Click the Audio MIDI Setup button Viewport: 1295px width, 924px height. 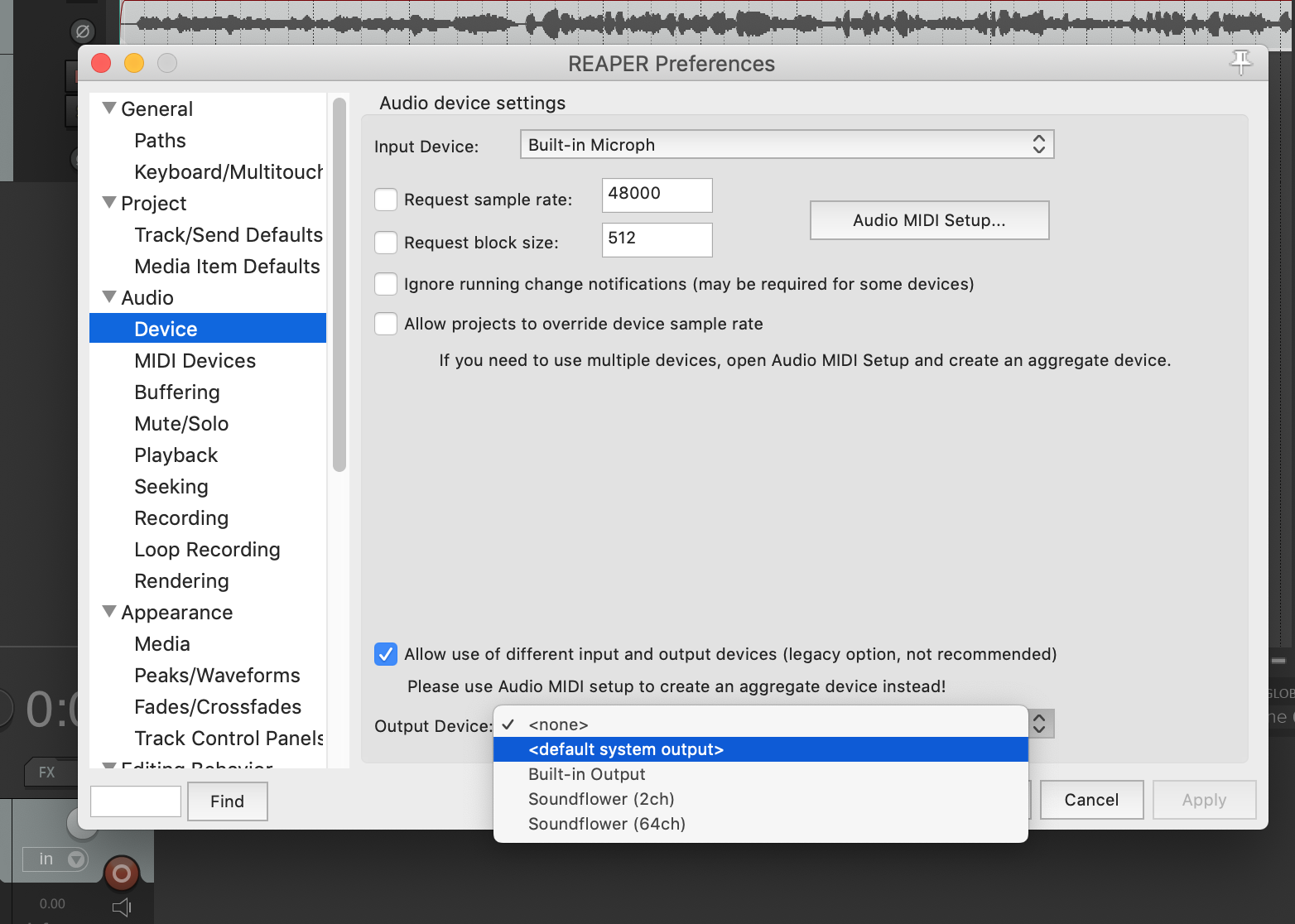[928, 220]
